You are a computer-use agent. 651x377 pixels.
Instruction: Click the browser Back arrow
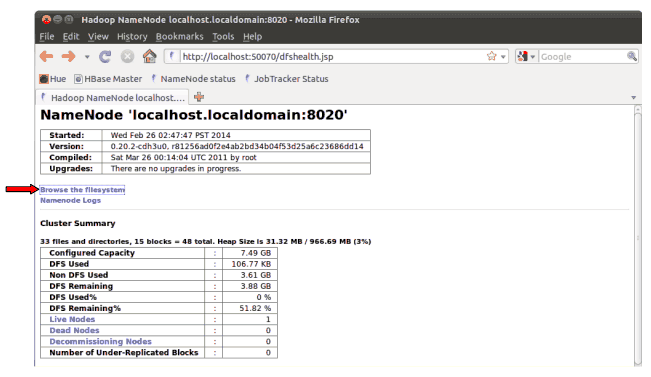coord(46,56)
